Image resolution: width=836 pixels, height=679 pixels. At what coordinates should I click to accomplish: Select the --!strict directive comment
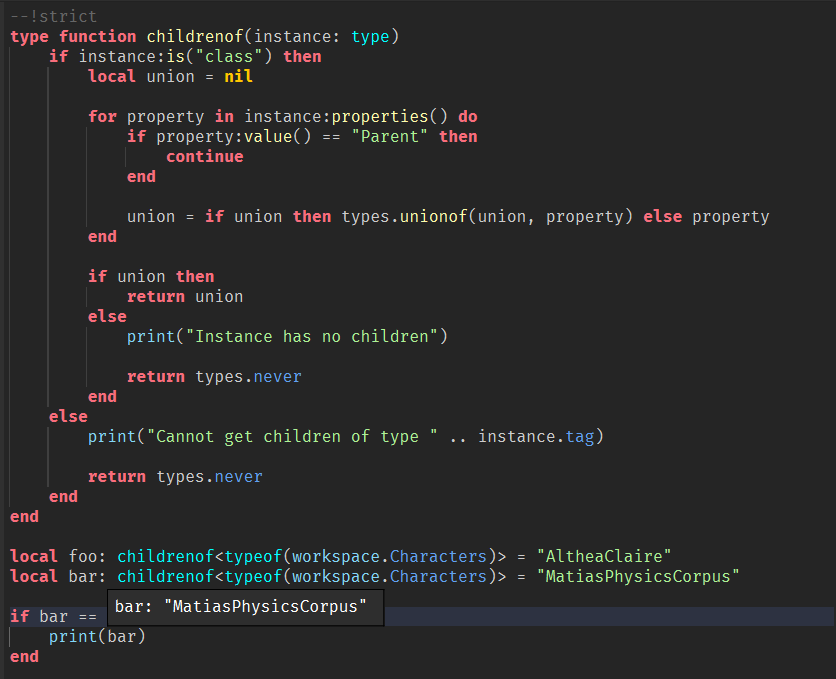53,16
